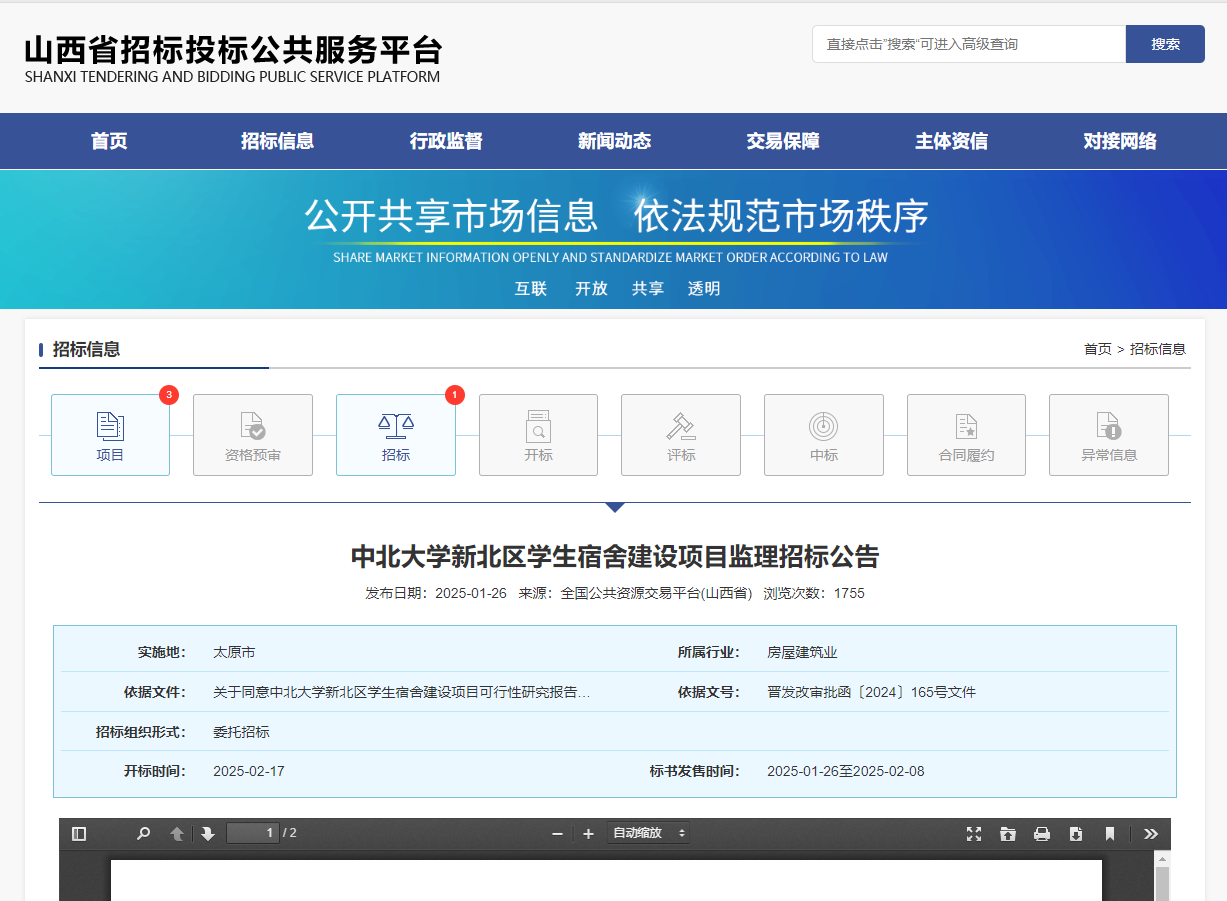Click the 晋发改审批函〔2024〕165号文件 text
1227x901 pixels.
coord(871,692)
